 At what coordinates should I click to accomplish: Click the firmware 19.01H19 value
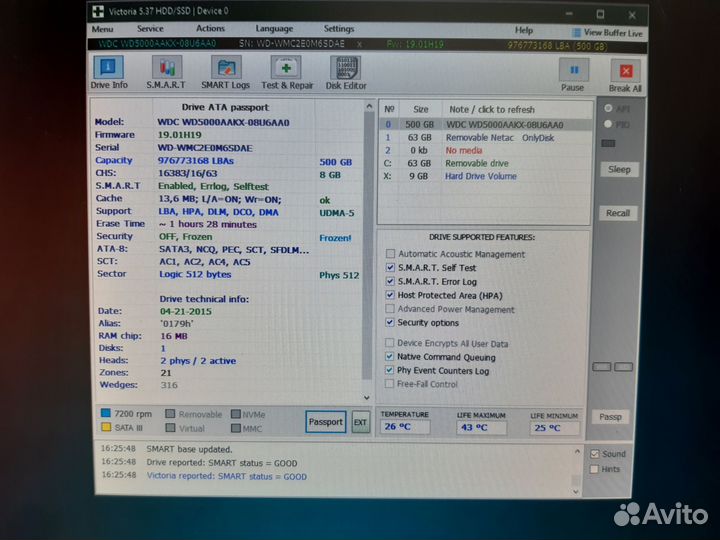click(180, 135)
